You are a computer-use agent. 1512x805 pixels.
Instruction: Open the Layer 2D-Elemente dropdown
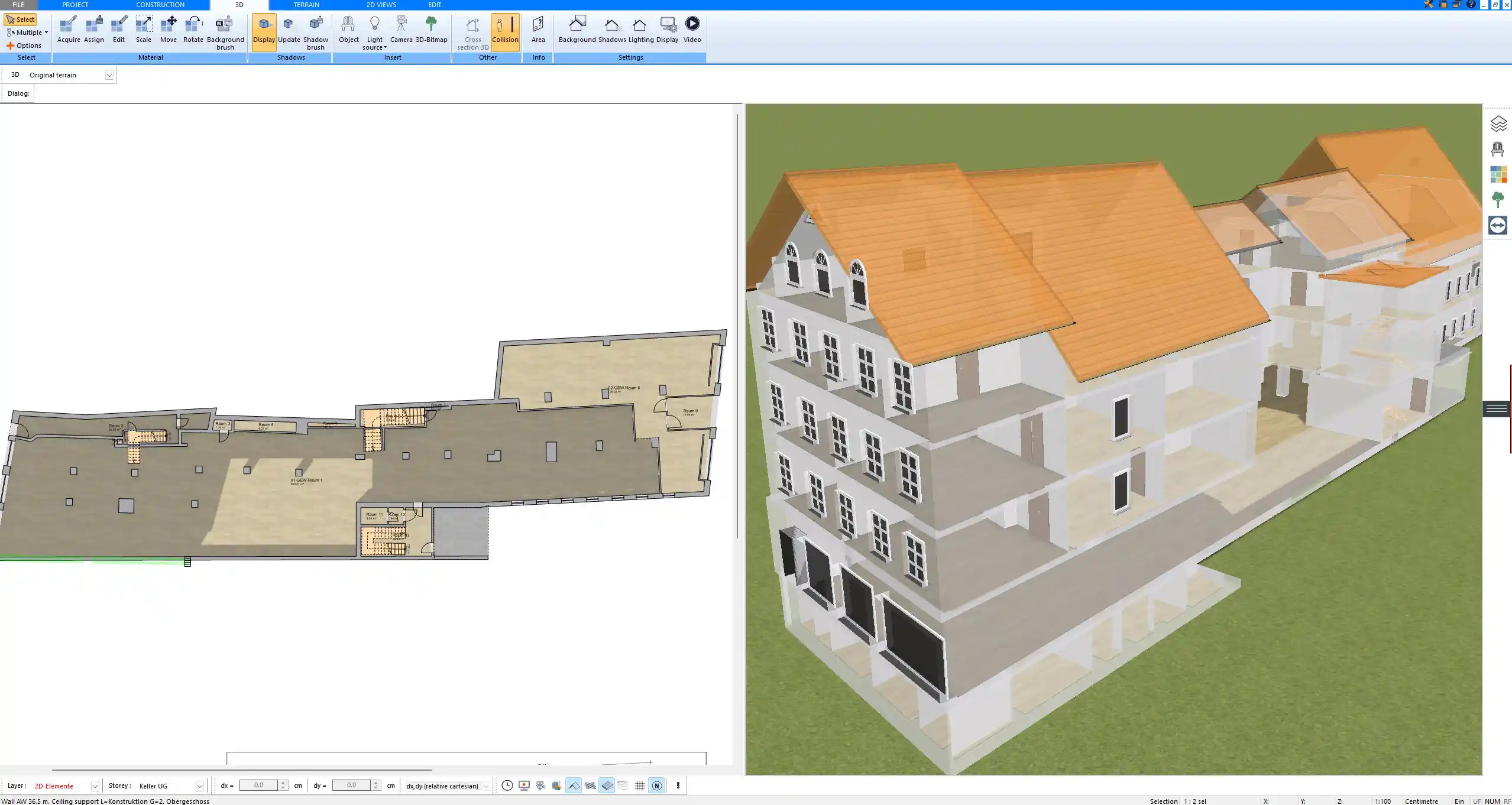pos(95,786)
